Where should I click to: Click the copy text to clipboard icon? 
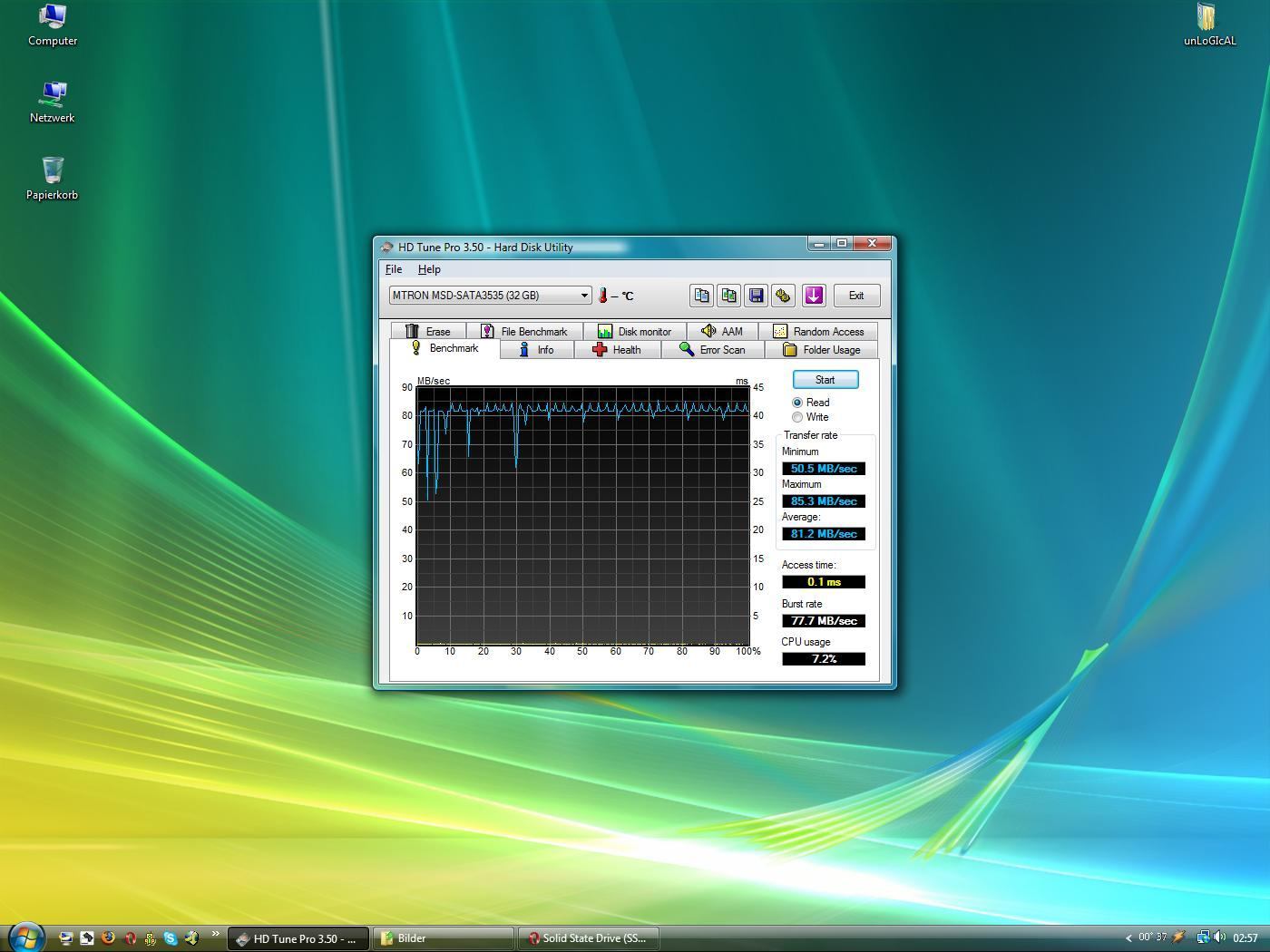pos(701,296)
